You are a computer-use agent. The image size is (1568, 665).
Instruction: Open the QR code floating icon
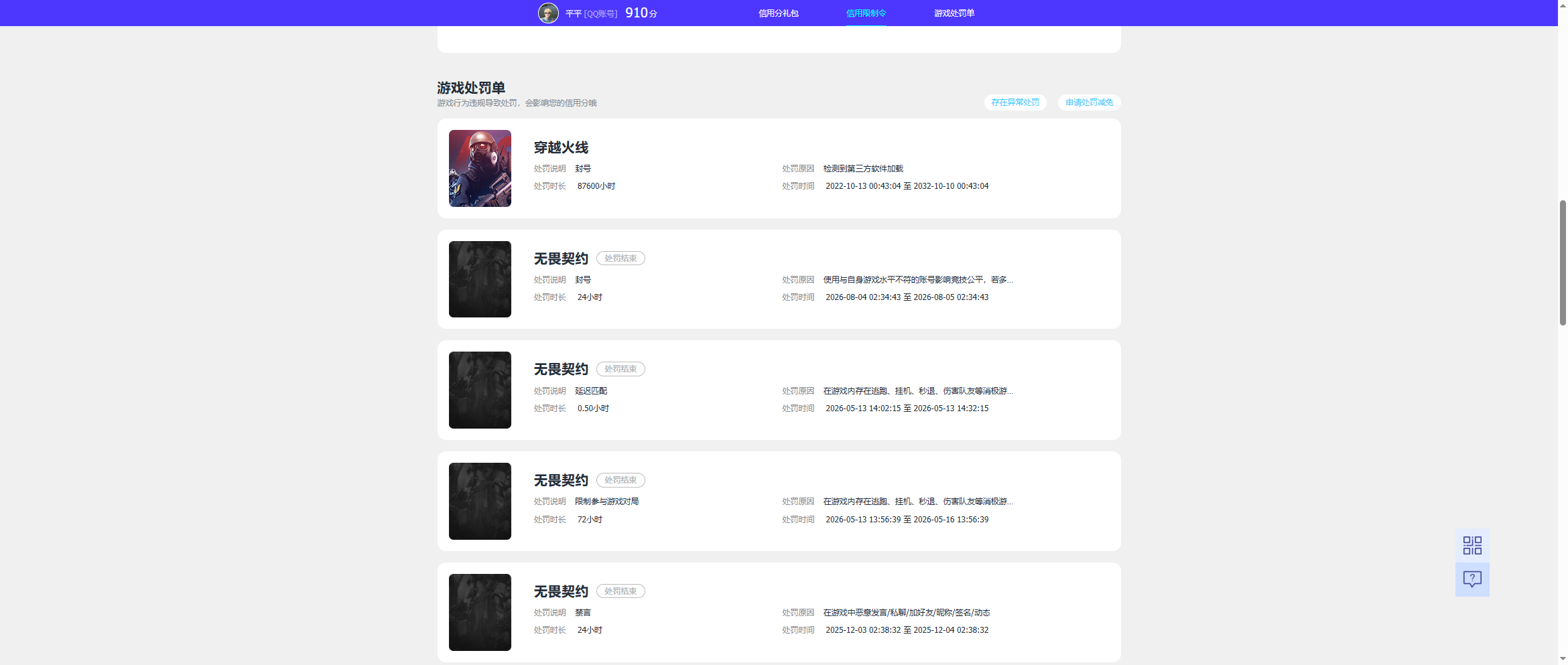tap(1472, 545)
